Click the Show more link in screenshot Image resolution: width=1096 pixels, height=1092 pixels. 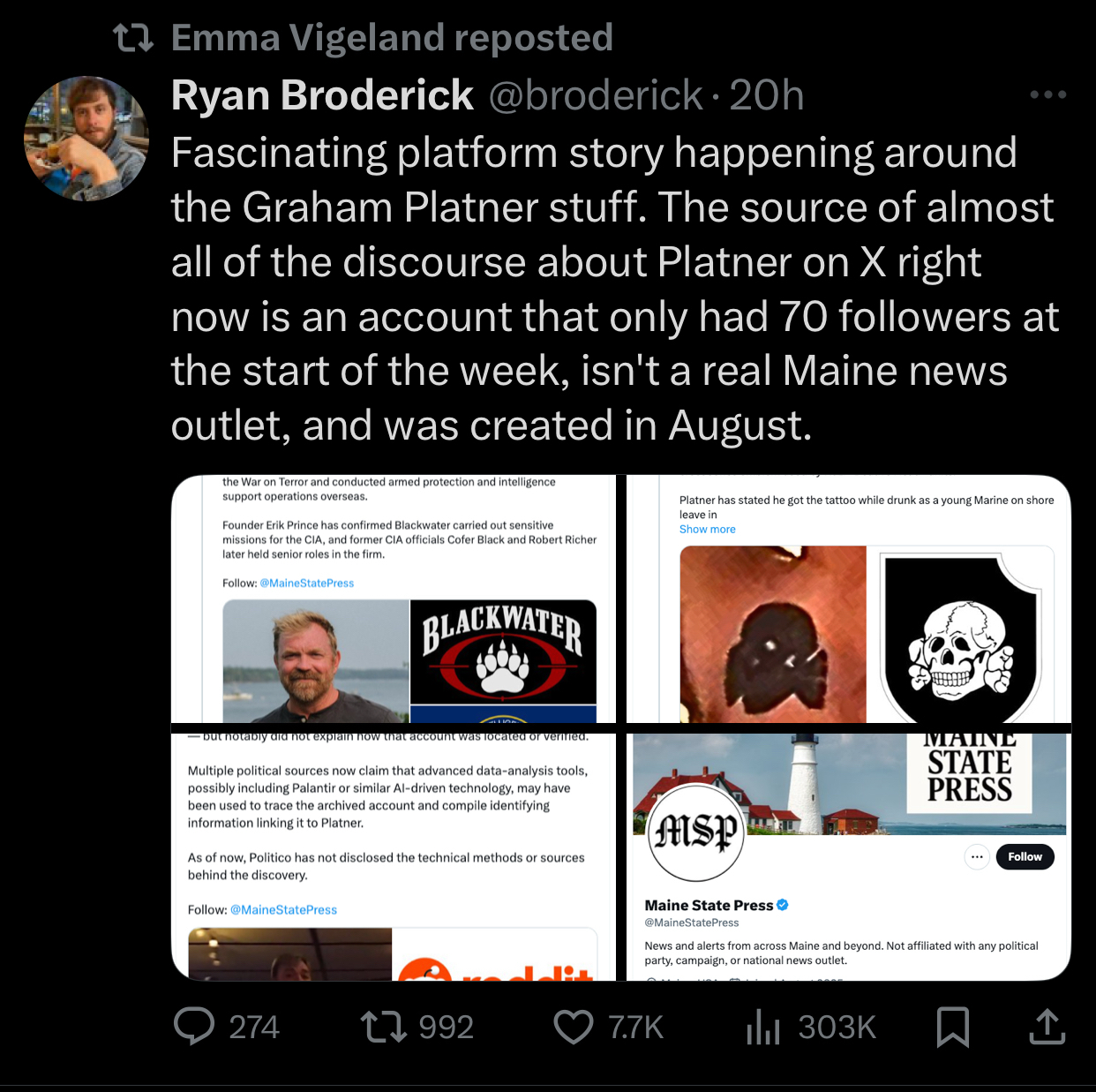(707, 530)
